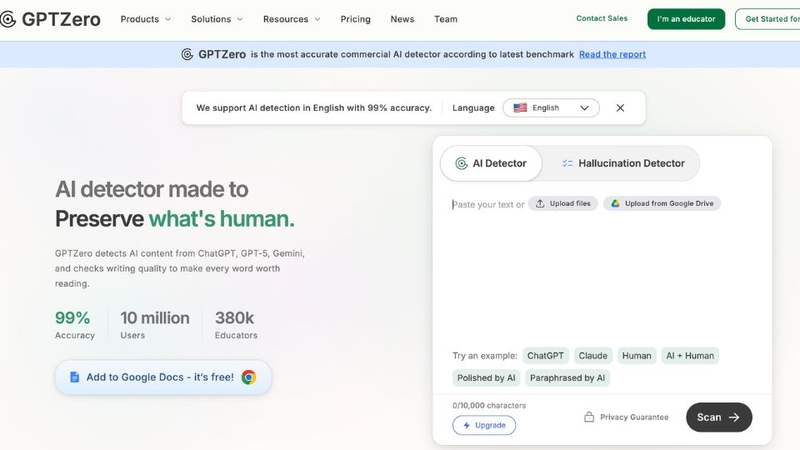Switch to the Hallucination Detector tab

623,163
